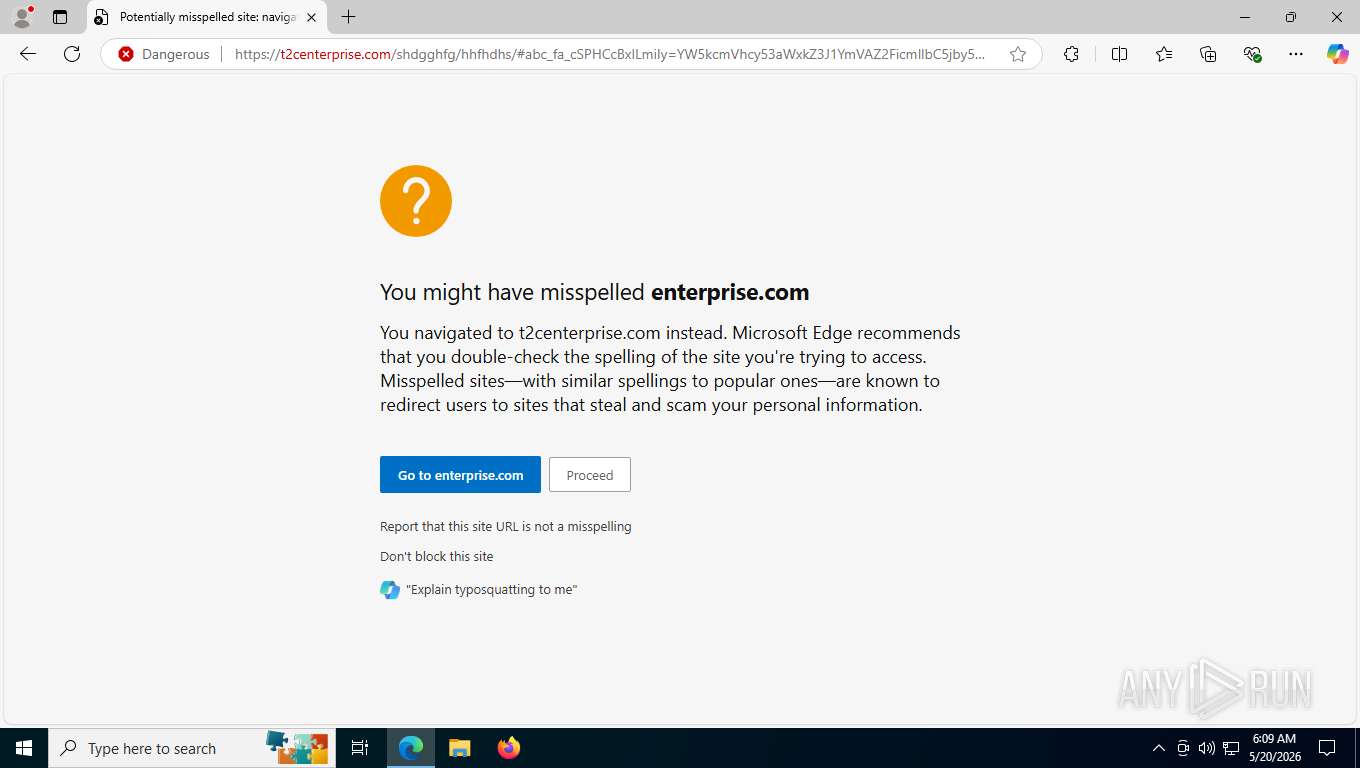The image size is (1360, 768).
Task: Open the volume control
Action: click(x=1207, y=748)
